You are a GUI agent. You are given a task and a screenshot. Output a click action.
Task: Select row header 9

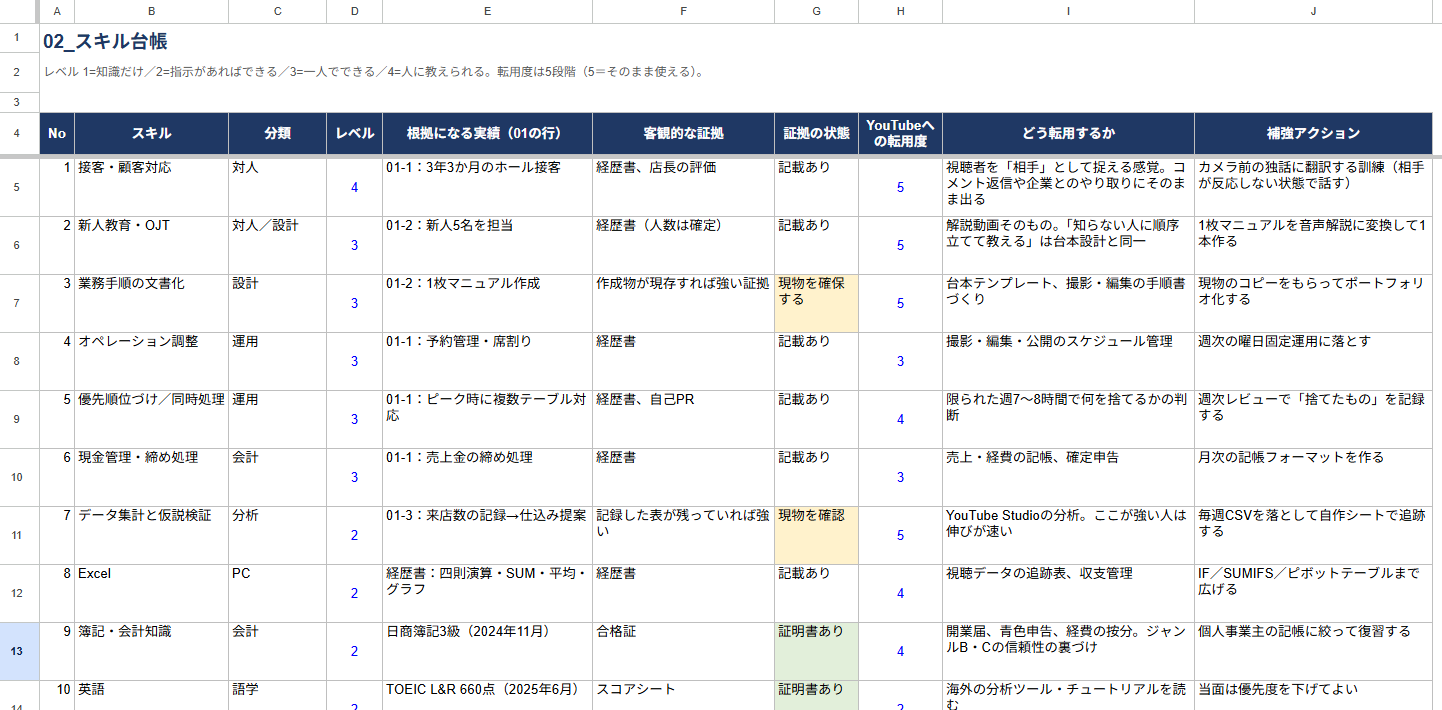click(17, 419)
